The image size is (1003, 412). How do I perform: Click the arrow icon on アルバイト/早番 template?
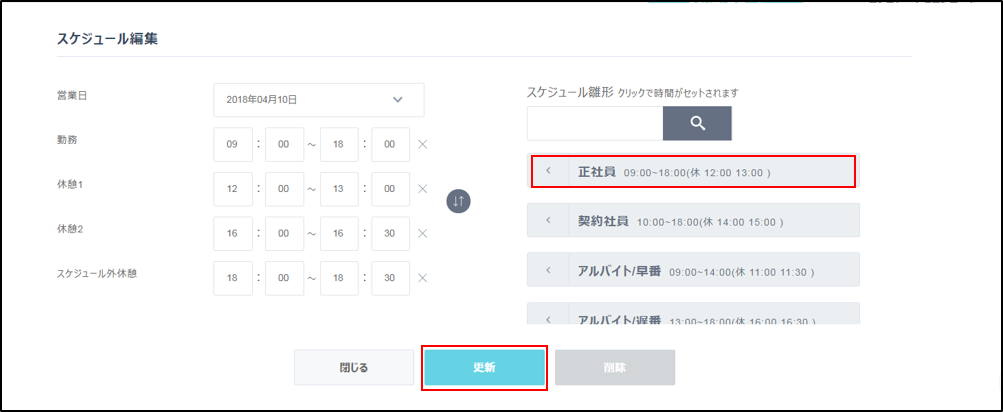point(548,270)
